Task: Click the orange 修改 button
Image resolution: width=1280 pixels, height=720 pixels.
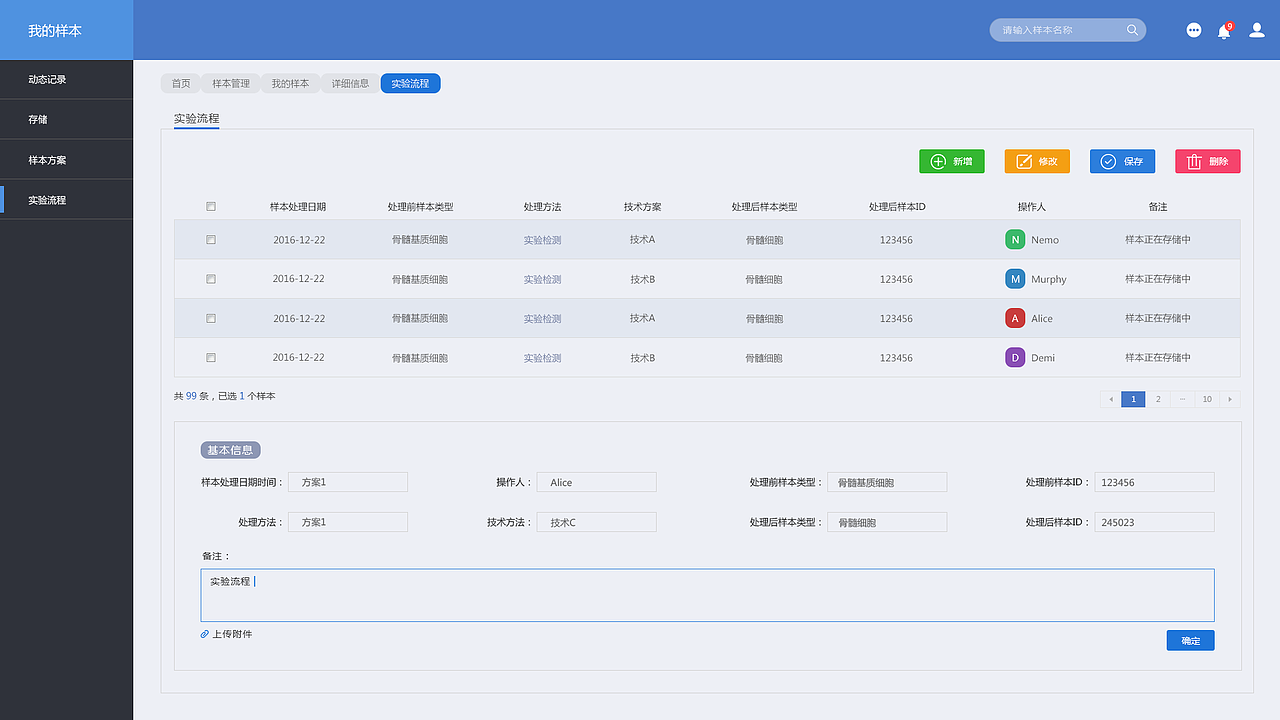Action: pyautogui.click(x=1037, y=161)
